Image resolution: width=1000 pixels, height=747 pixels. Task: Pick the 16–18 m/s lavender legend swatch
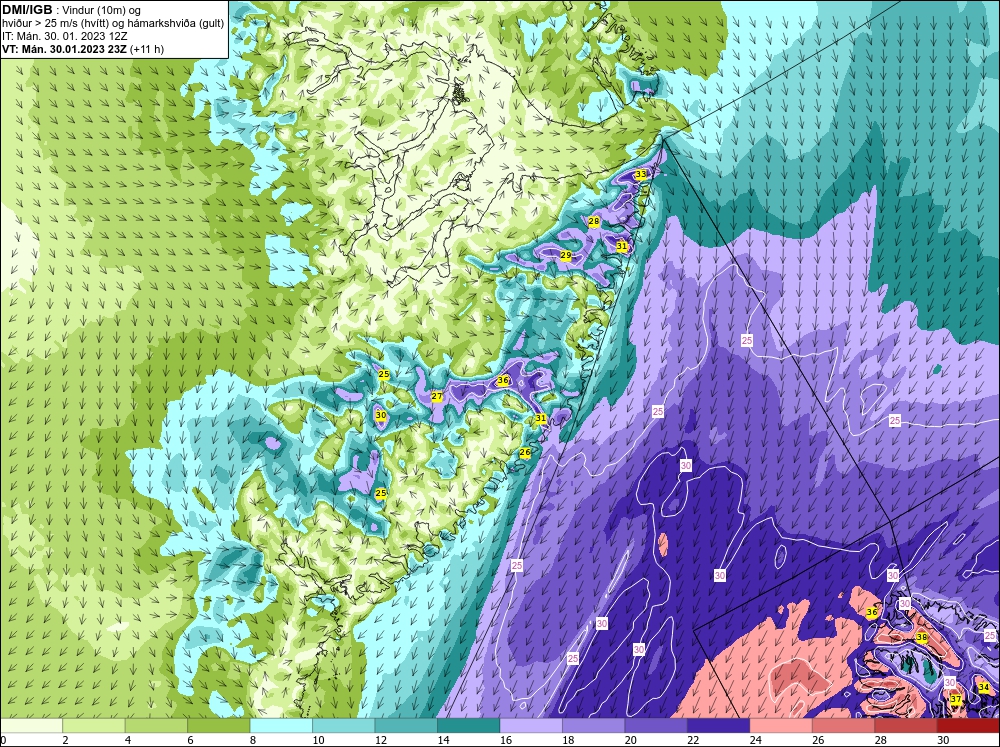(x=531, y=725)
